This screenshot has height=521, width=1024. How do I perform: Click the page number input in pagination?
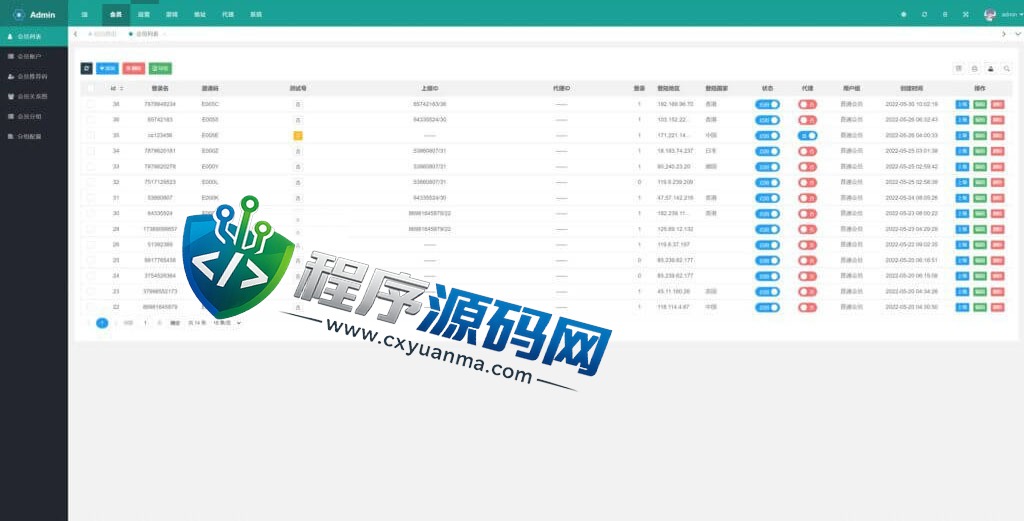[x=146, y=323]
